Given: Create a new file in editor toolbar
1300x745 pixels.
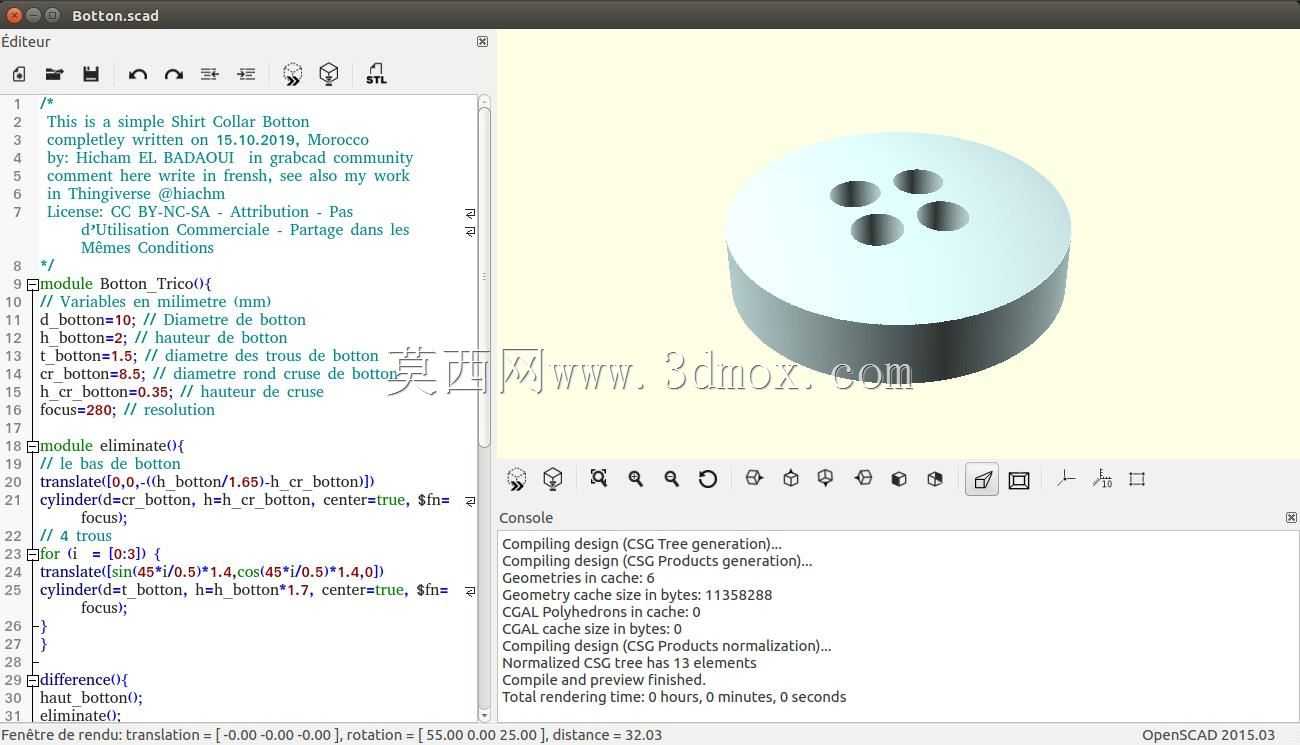Looking at the screenshot, I should (19, 74).
